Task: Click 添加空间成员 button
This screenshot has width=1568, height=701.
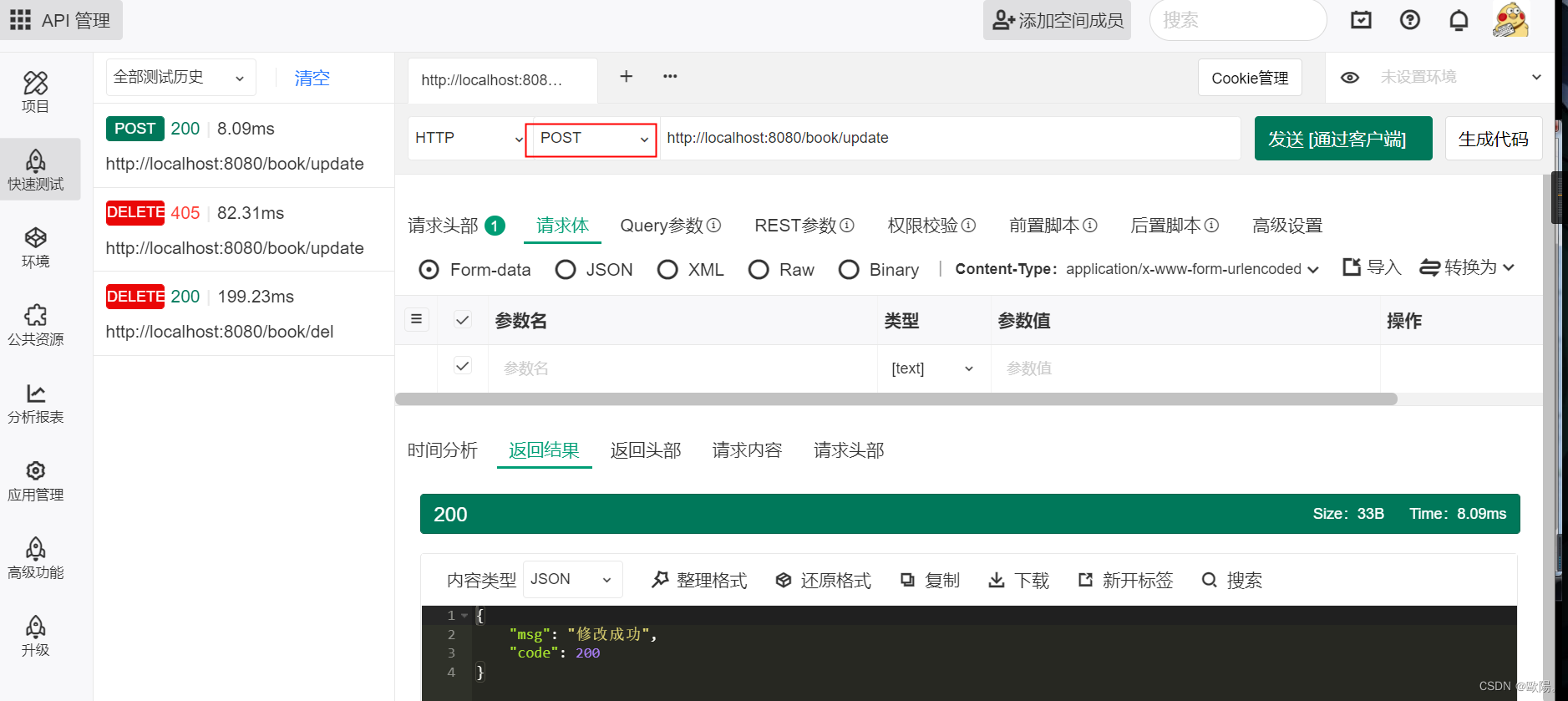Action: pyautogui.click(x=1057, y=20)
